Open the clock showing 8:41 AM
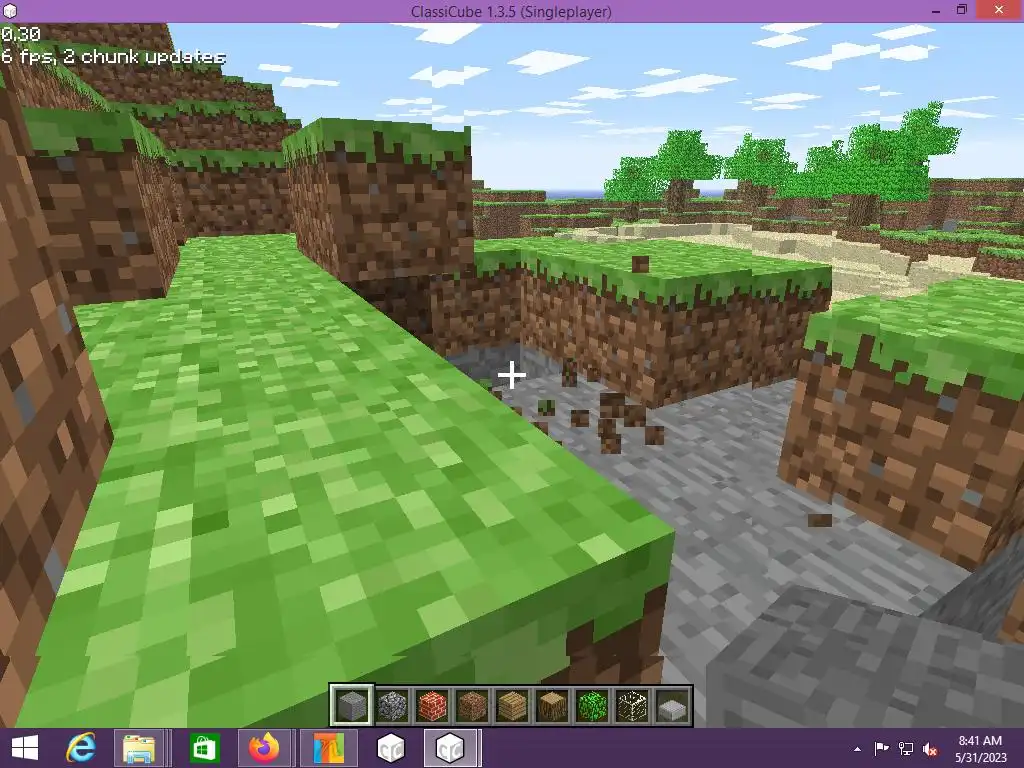1024x768 pixels. 980,749
